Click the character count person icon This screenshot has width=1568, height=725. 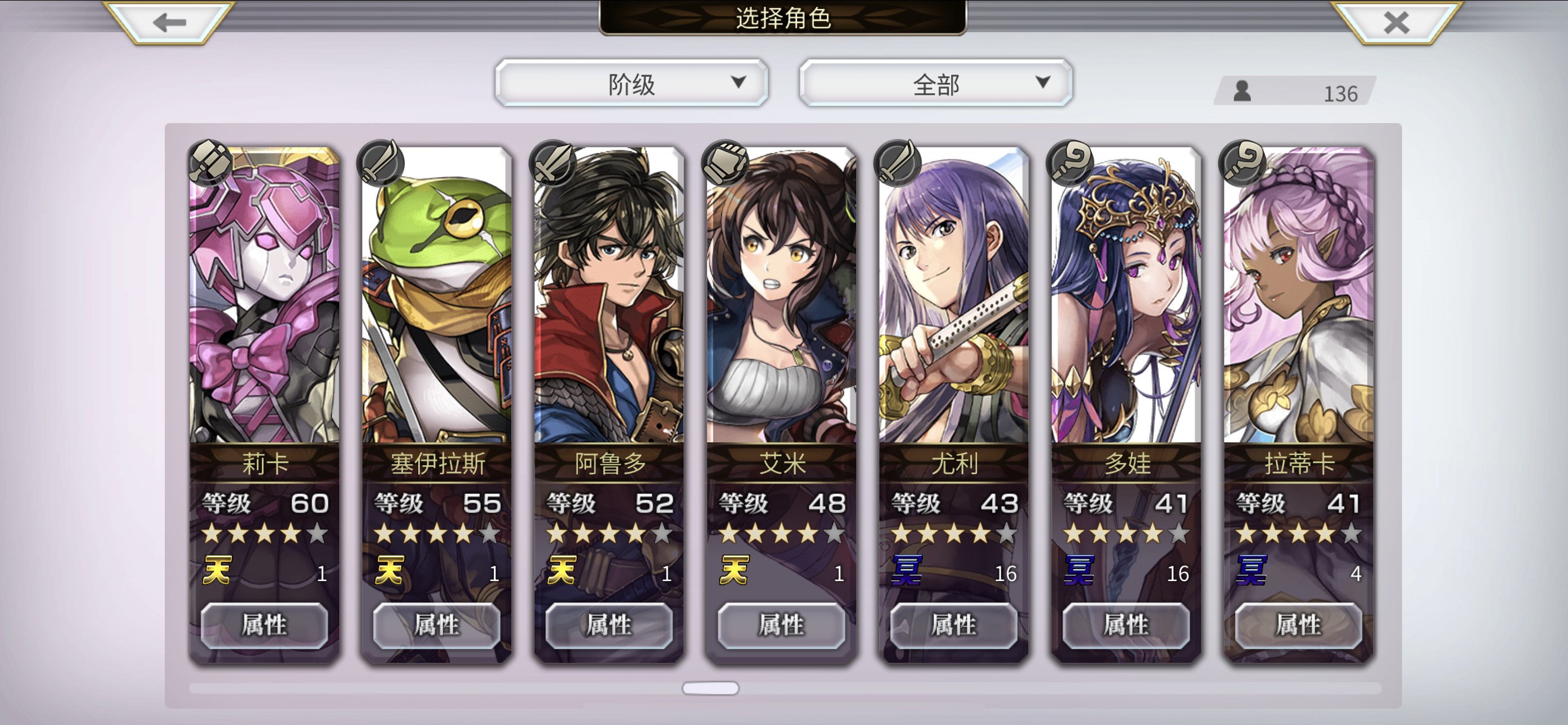[x=1242, y=91]
